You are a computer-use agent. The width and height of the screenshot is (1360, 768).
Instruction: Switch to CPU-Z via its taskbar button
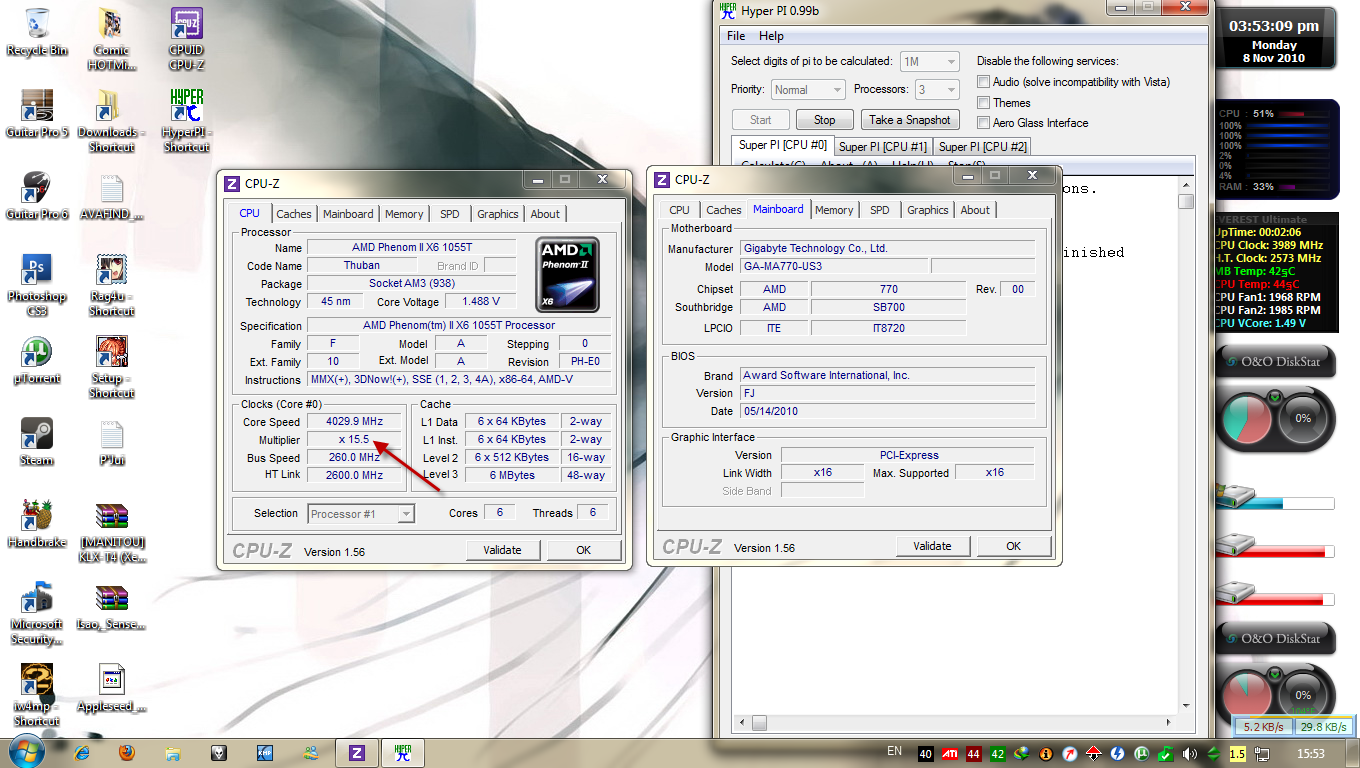tap(357, 752)
